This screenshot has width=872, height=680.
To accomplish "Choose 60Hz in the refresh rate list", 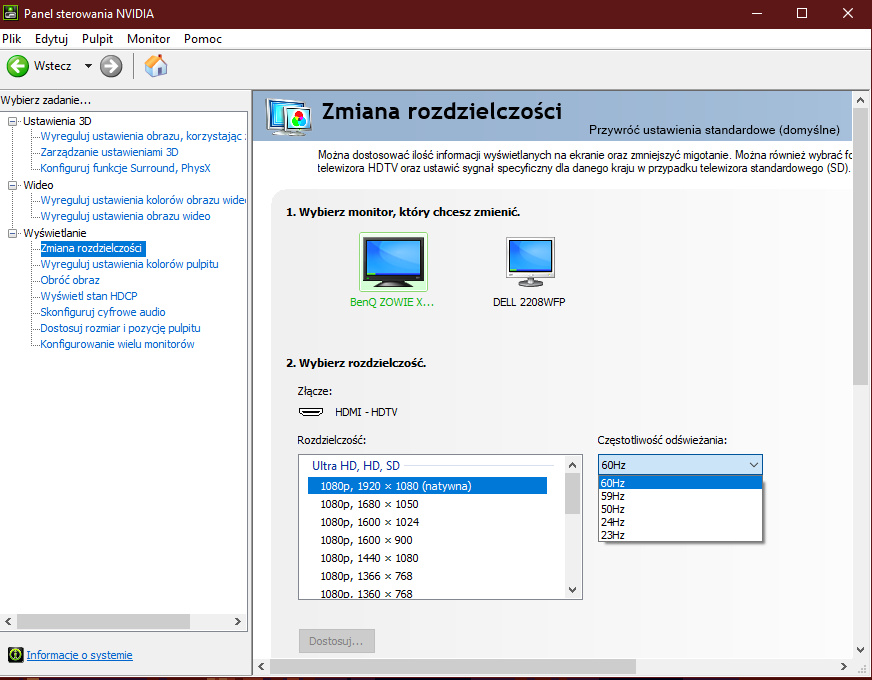I will (680, 483).
